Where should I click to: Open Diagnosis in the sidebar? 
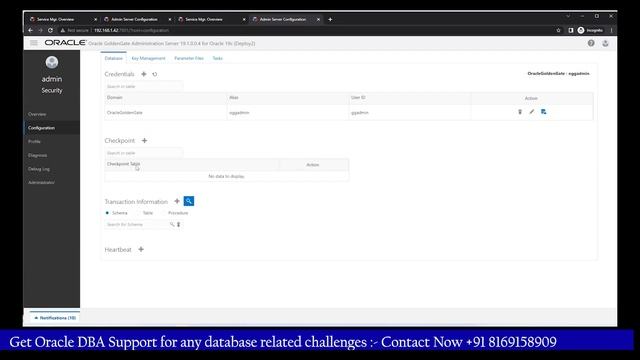(38, 155)
